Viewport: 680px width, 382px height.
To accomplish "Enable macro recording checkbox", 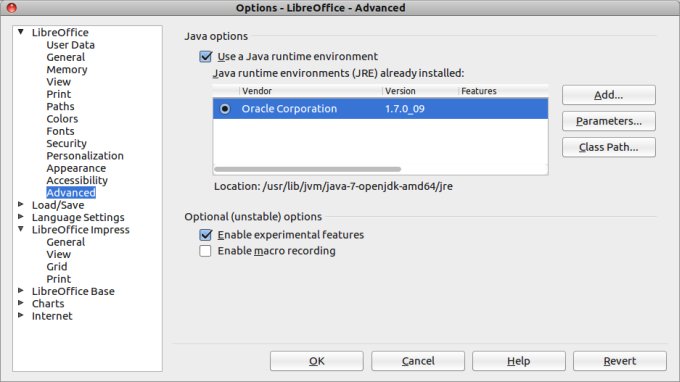I will (206, 251).
